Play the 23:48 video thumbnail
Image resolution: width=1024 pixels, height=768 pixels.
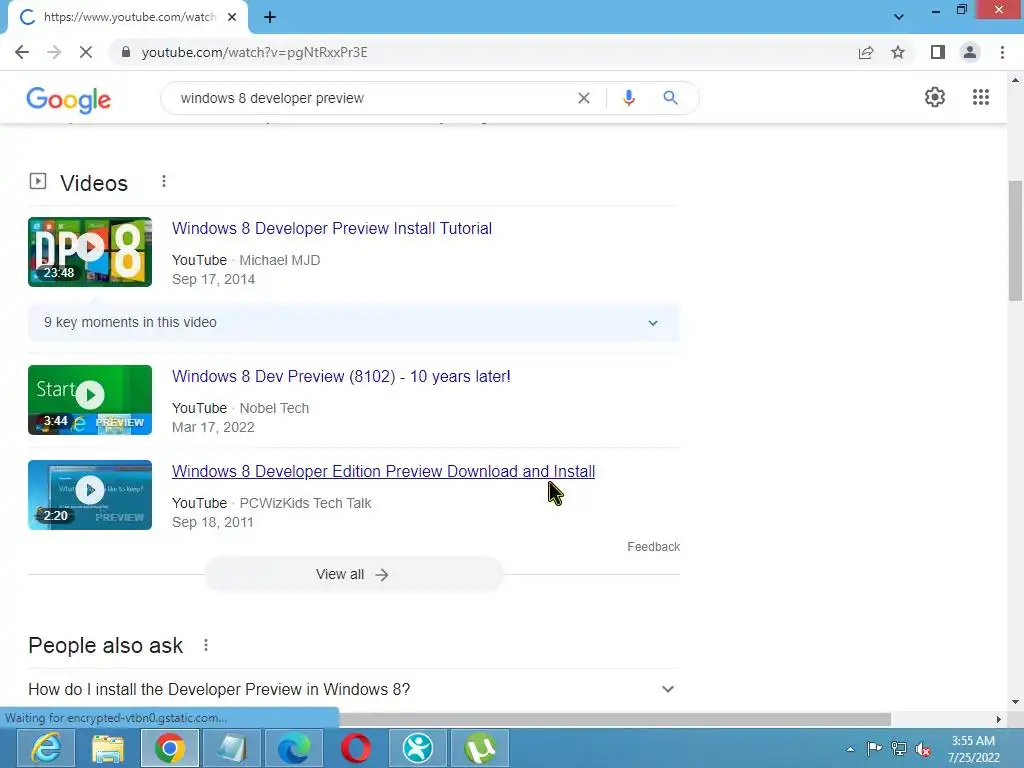(90, 252)
